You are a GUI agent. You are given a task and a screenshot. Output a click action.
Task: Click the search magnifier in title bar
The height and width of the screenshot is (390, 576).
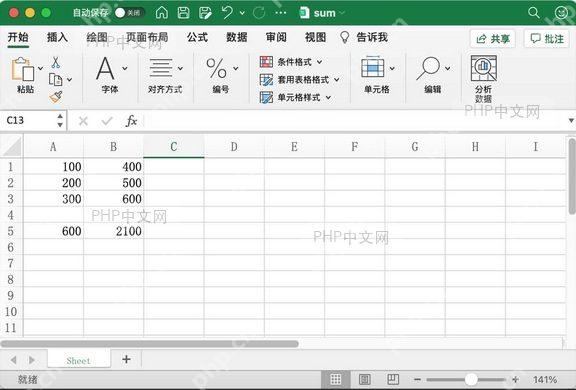tap(534, 13)
